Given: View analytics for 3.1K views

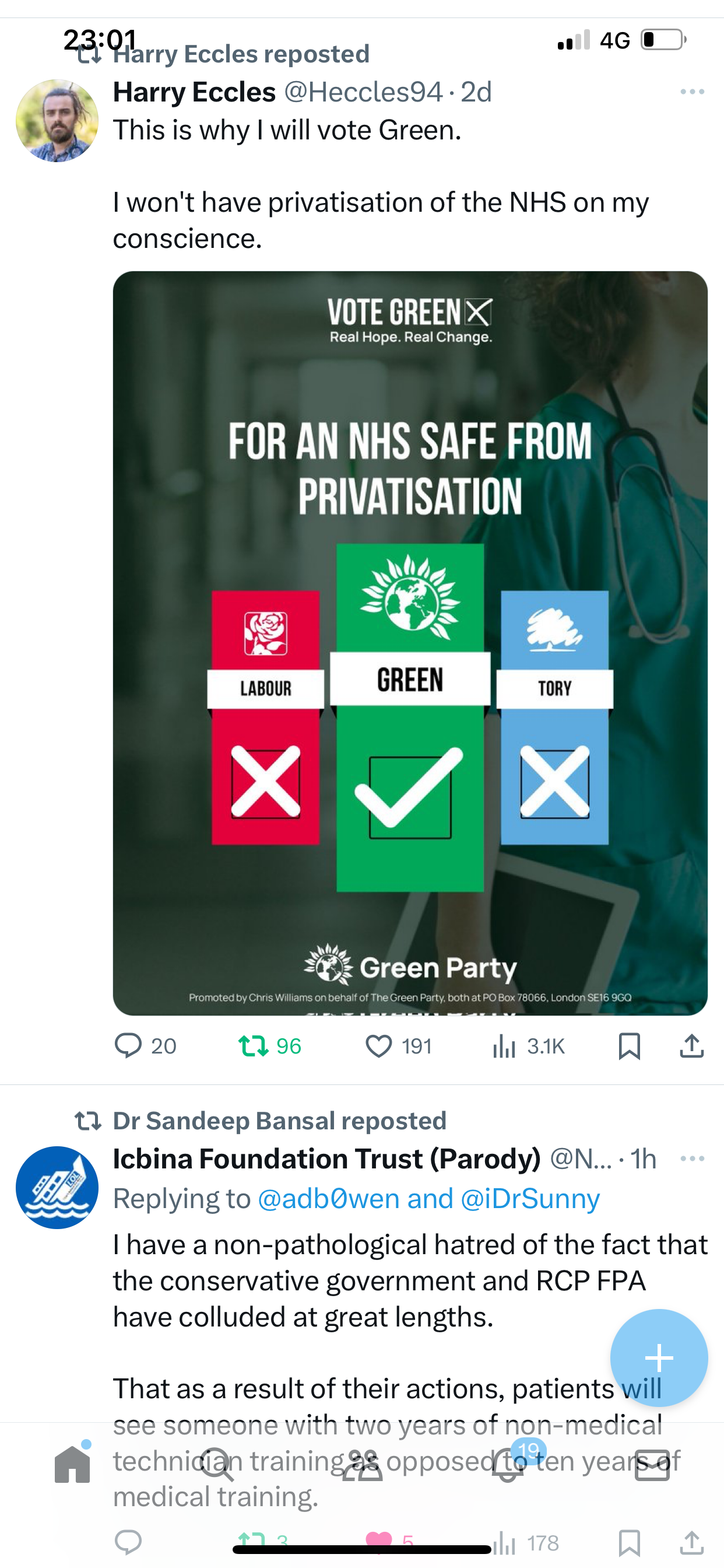Looking at the screenshot, I should (x=528, y=1046).
